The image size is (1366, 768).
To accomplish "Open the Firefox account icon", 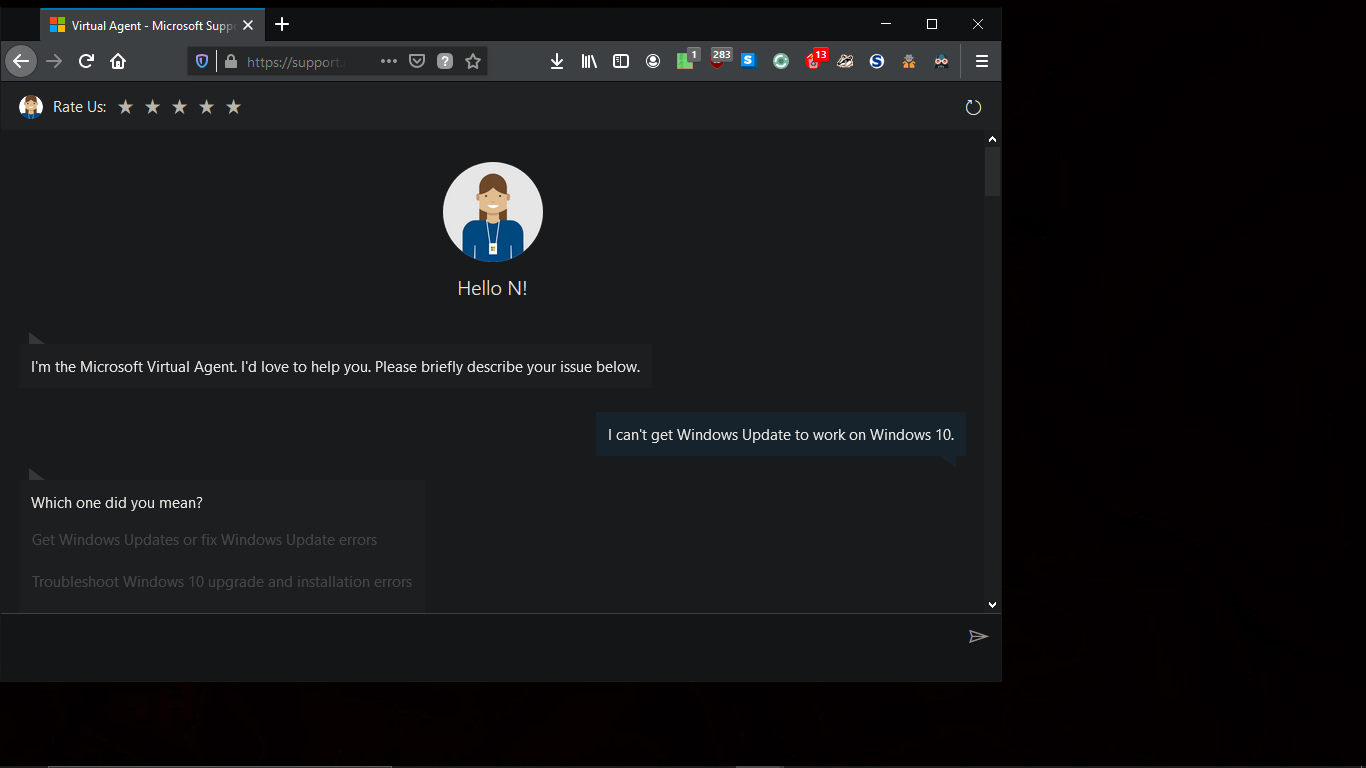I will point(653,61).
